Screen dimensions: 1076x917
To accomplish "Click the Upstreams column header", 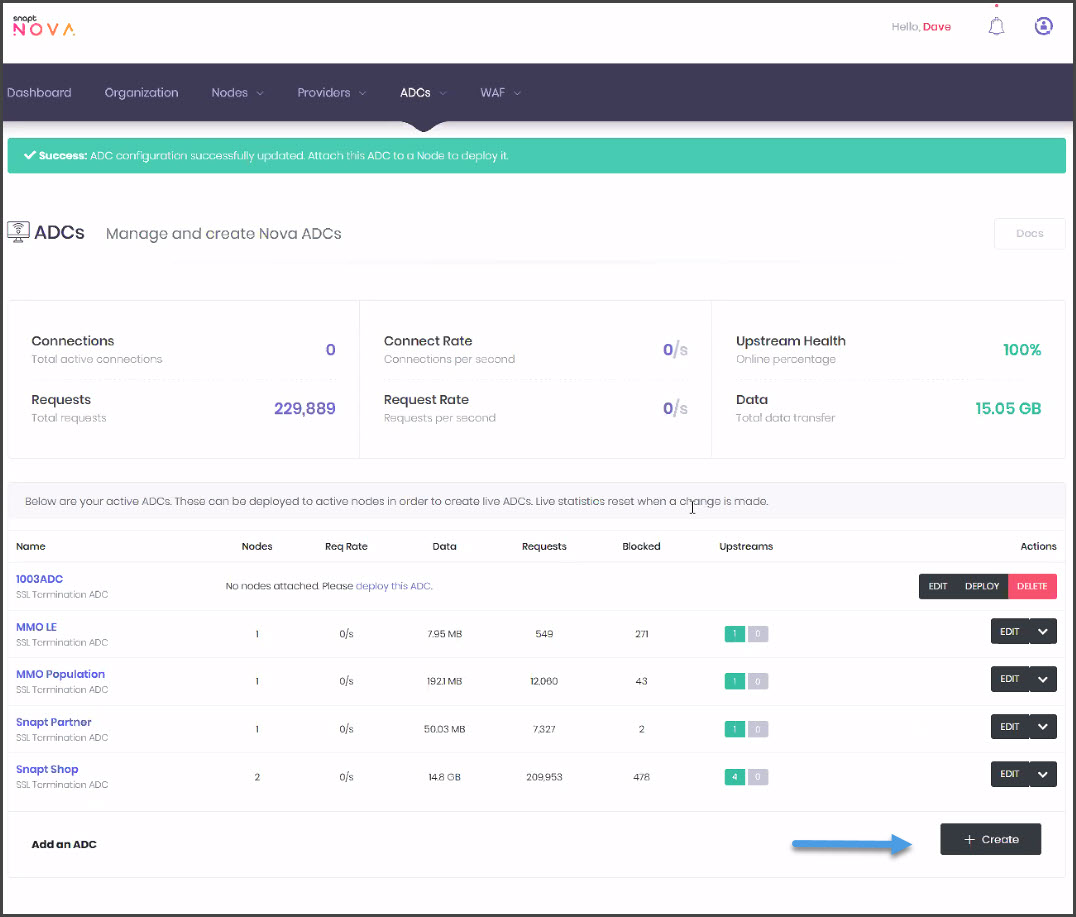I will coord(746,546).
